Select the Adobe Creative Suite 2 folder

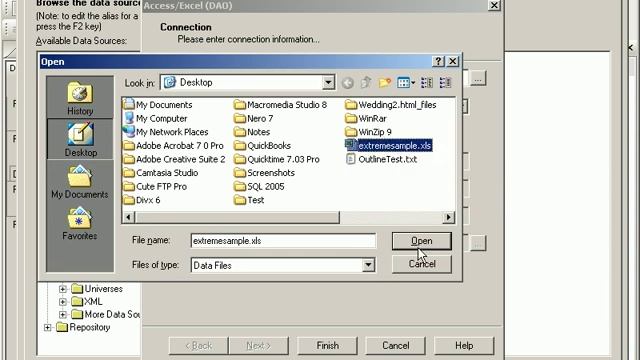tap(175, 159)
